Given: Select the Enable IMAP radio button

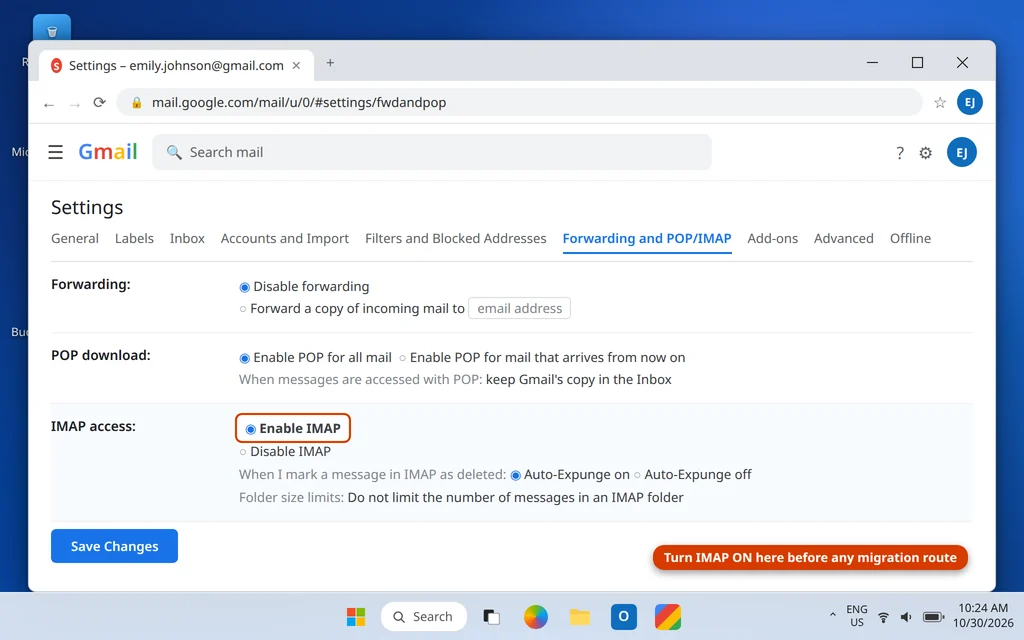Looking at the screenshot, I should point(250,429).
